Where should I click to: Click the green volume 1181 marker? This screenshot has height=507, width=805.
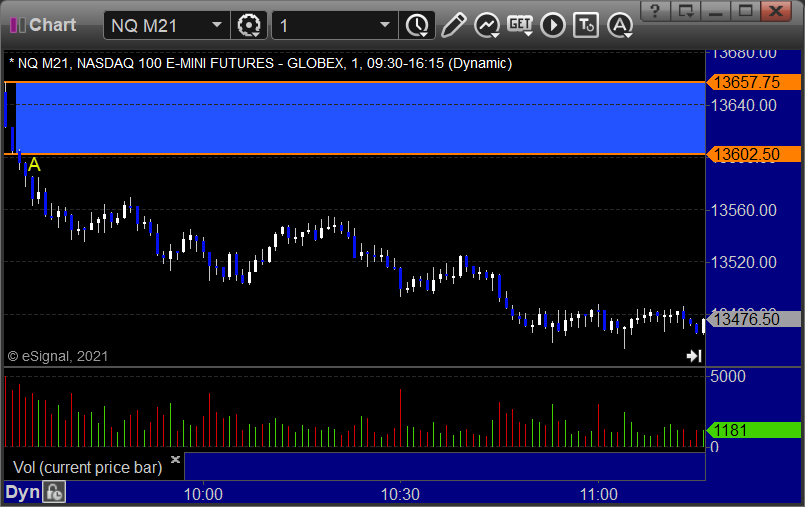coord(753,430)
